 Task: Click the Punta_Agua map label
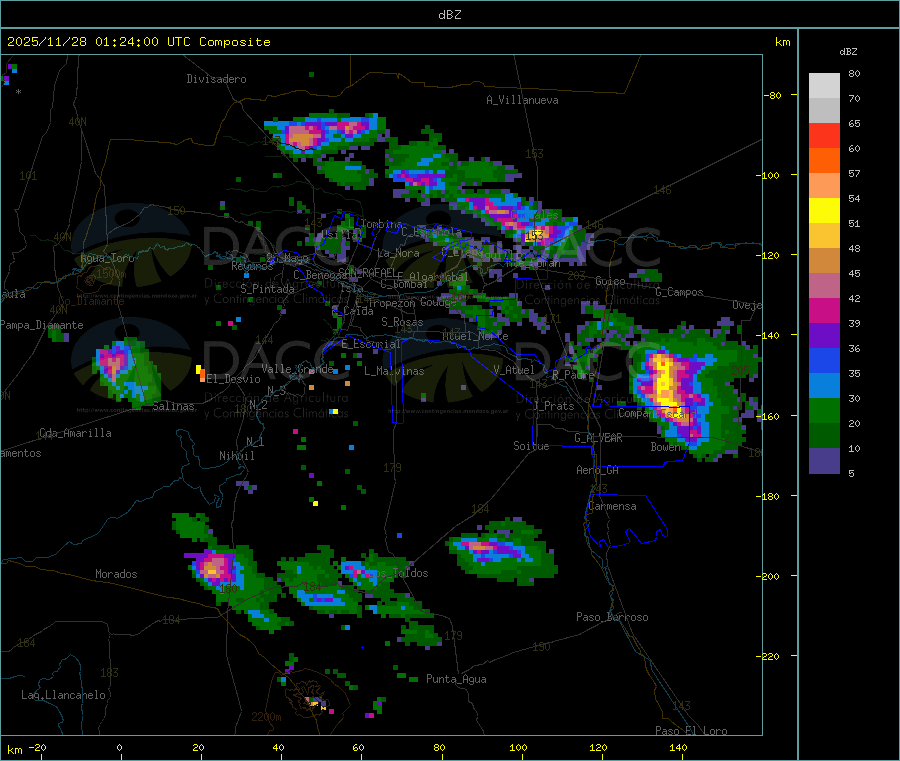(456, 679)
